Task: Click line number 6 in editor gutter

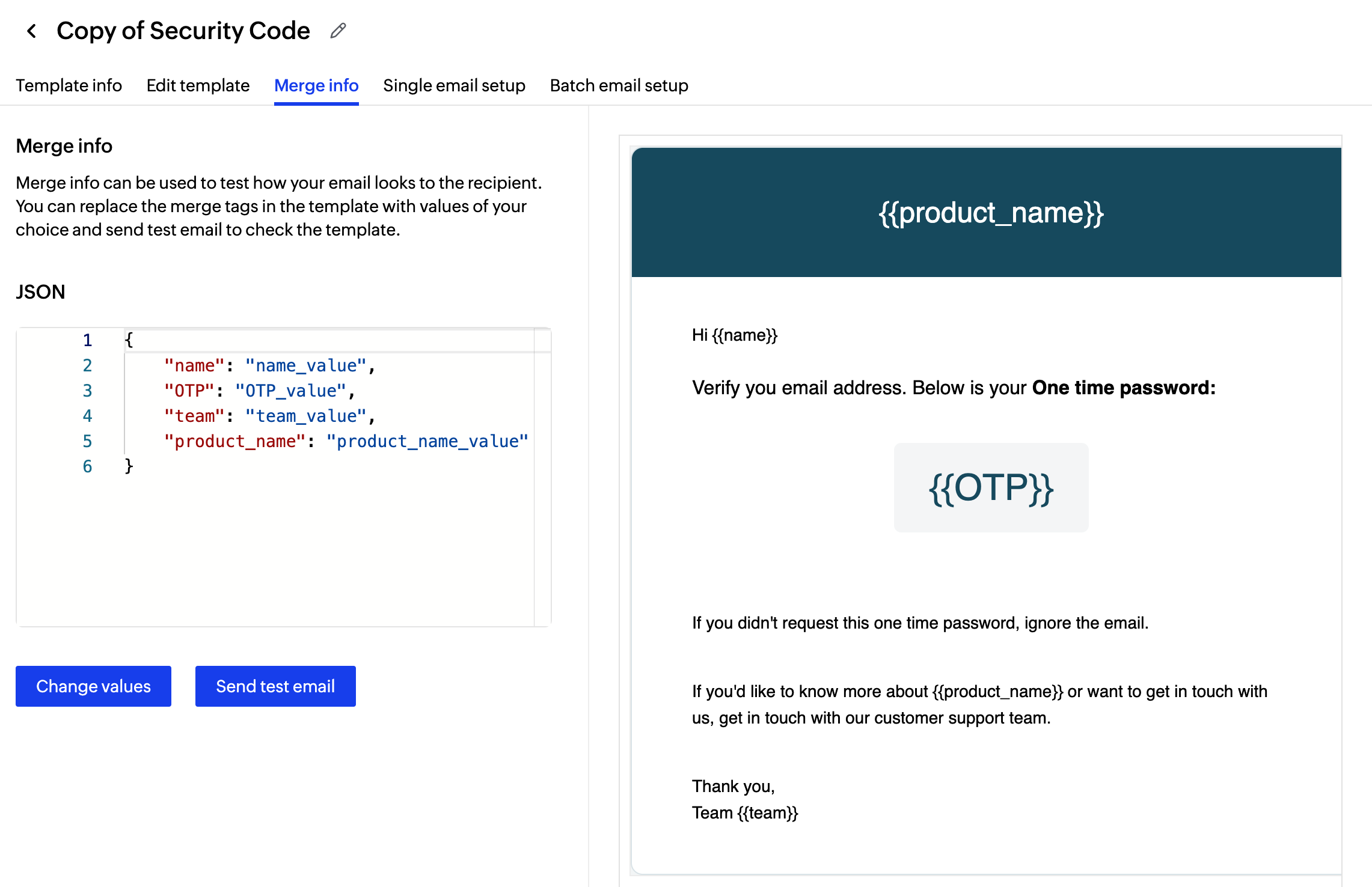Action: pyautogui.click(x=87, y=466)
